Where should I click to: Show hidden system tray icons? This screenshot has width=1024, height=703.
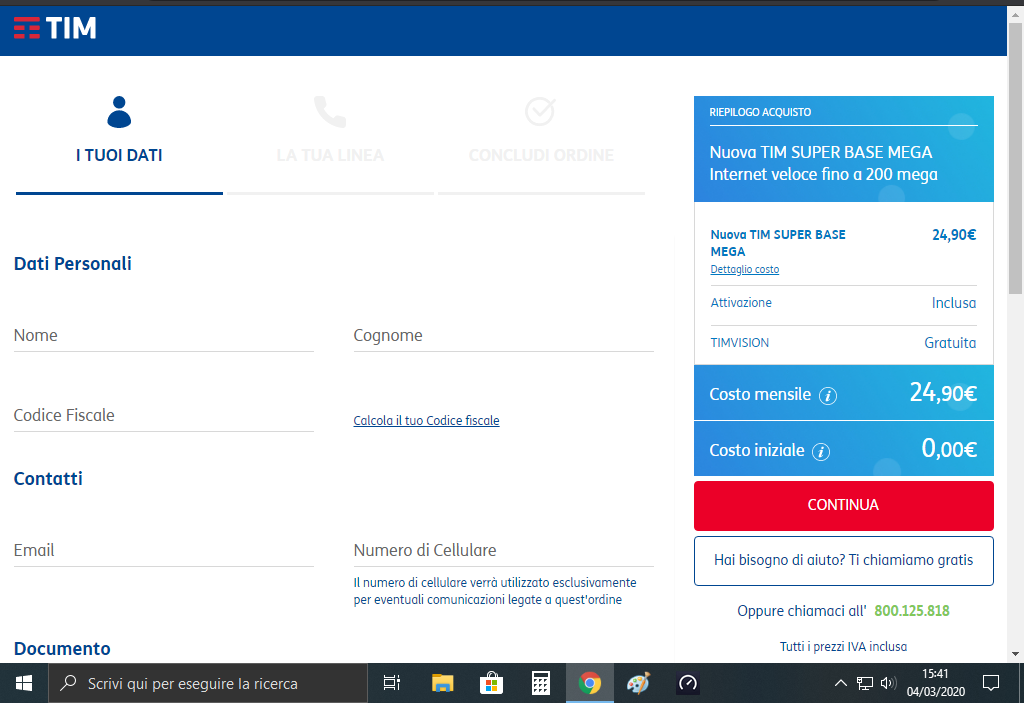click(x=840, y=683)
